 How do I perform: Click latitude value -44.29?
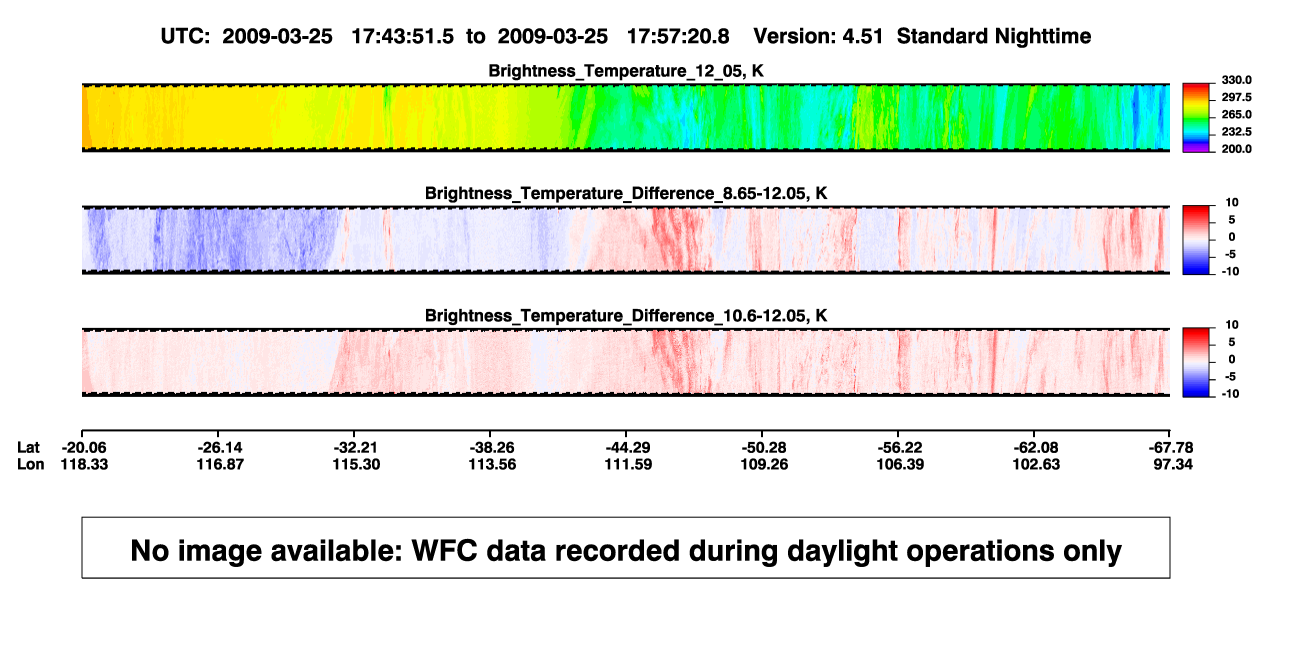click(x=626, y=447)
